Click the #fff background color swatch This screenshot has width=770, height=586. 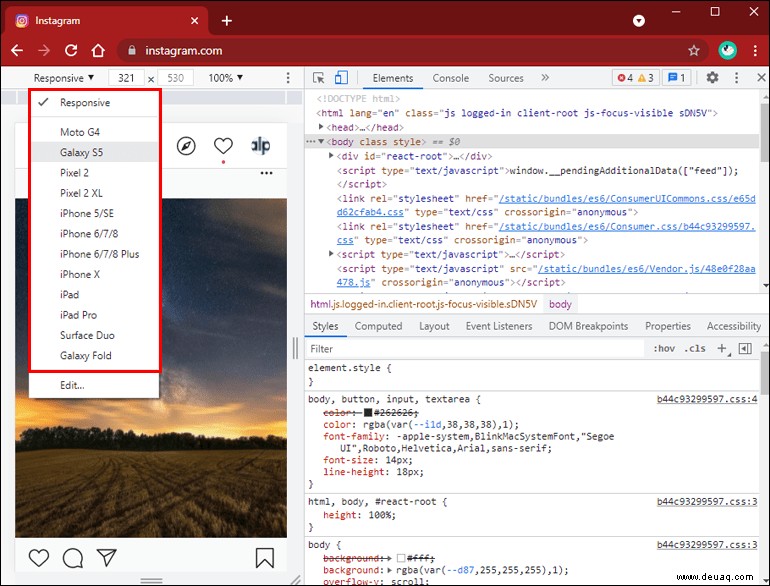click(x=401, y=558)
